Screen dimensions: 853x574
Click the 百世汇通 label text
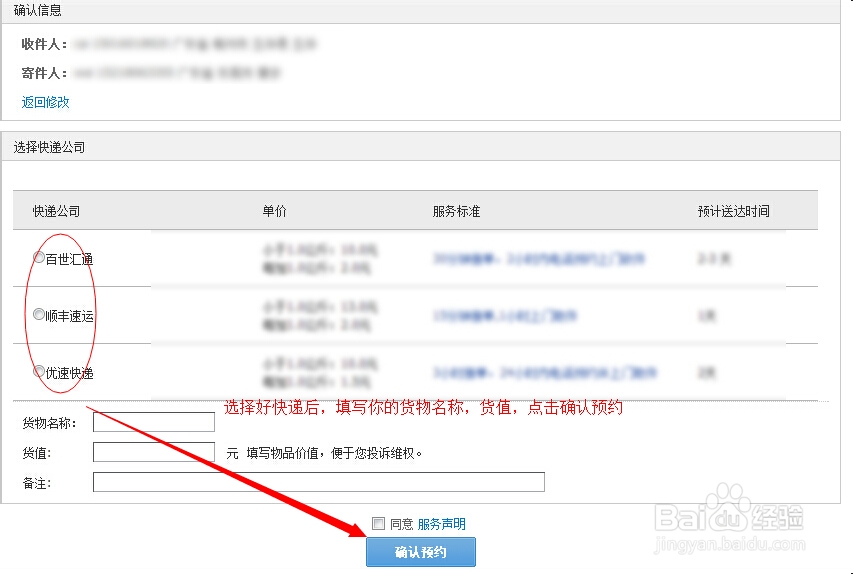point(69,259)
